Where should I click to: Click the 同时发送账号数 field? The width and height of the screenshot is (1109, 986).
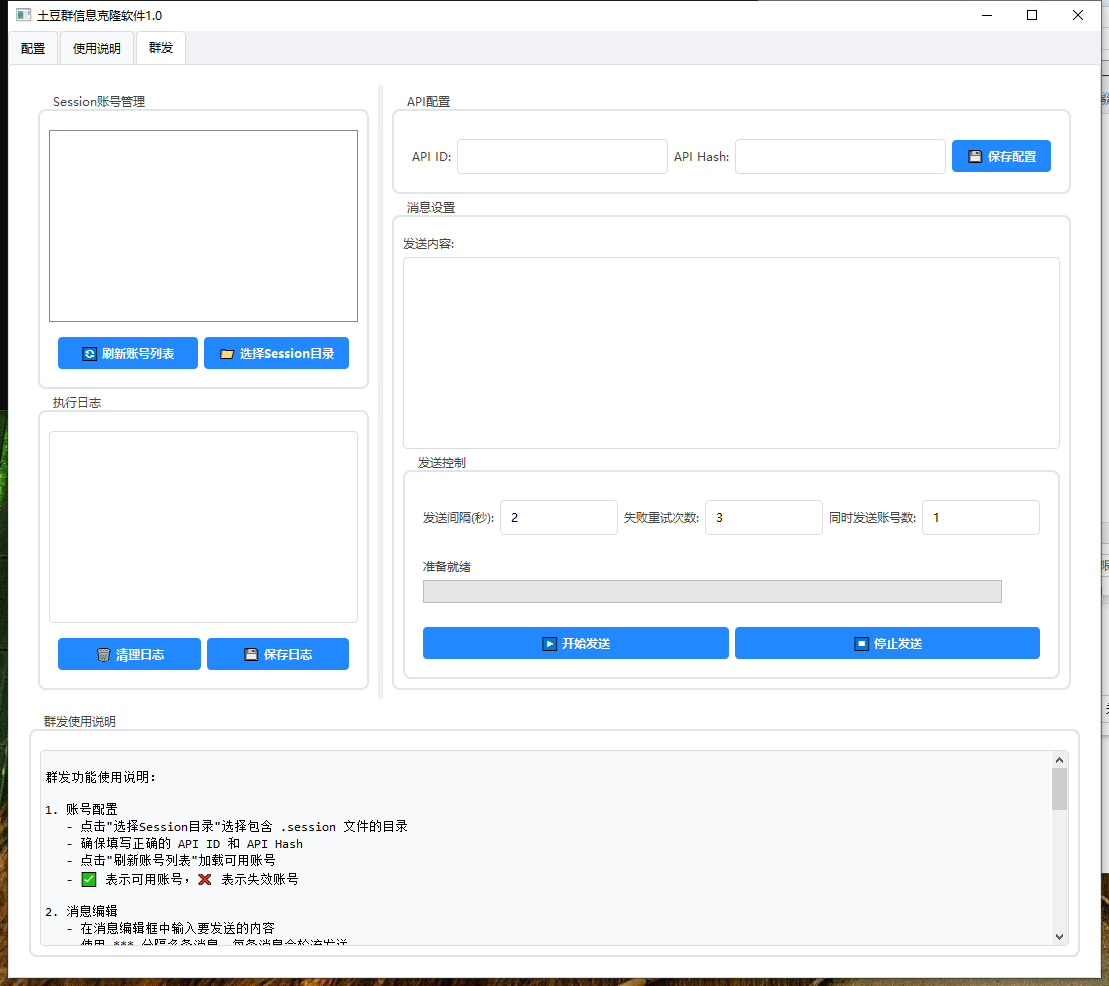pyautogui.click(x=980, y=518)
